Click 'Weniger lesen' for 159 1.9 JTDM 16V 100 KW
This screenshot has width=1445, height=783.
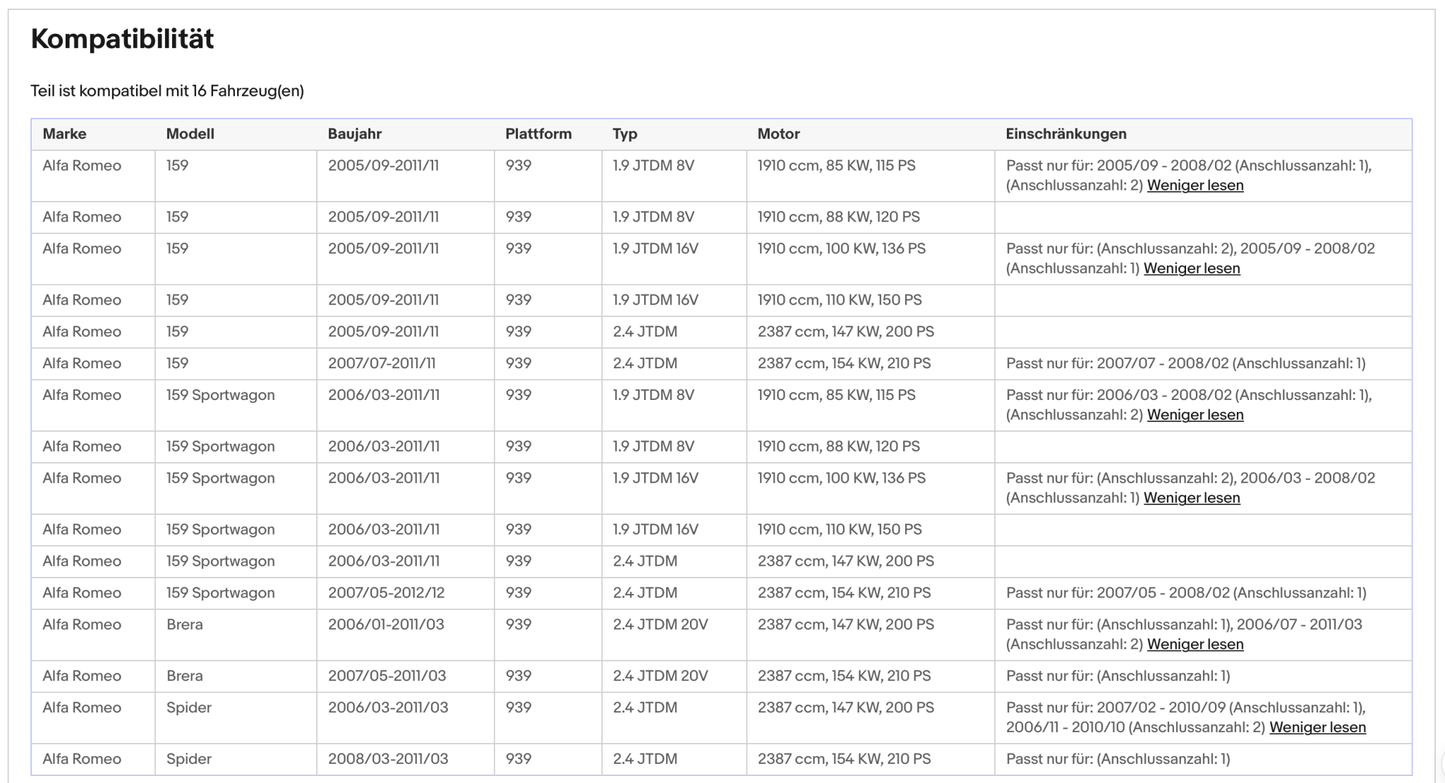1191,268
